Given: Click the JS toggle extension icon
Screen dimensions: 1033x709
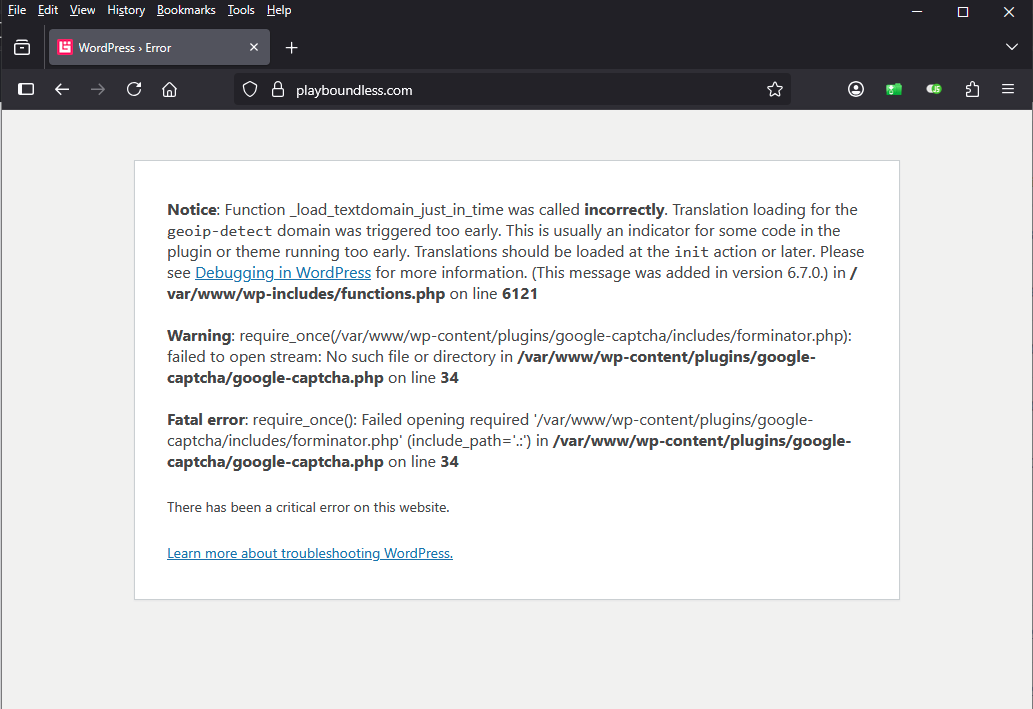Looking at the screenshot, I should click(x=934, y=89).
